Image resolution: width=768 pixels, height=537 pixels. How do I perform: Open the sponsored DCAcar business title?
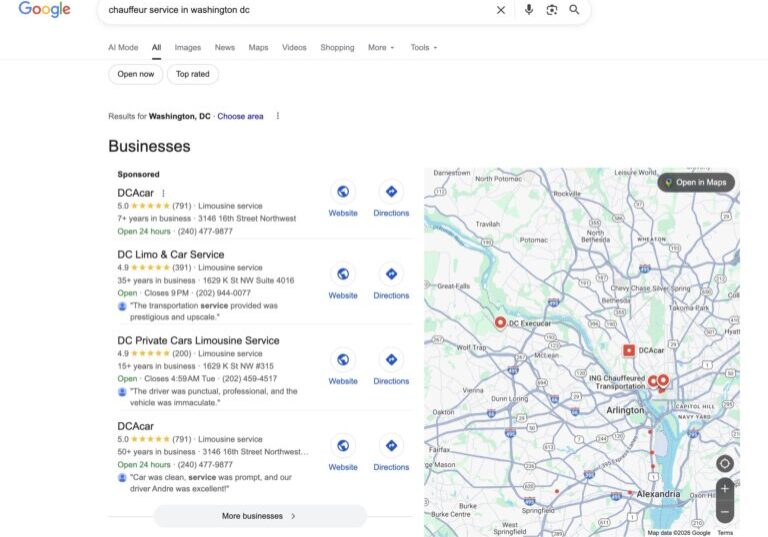pos(135,193)
